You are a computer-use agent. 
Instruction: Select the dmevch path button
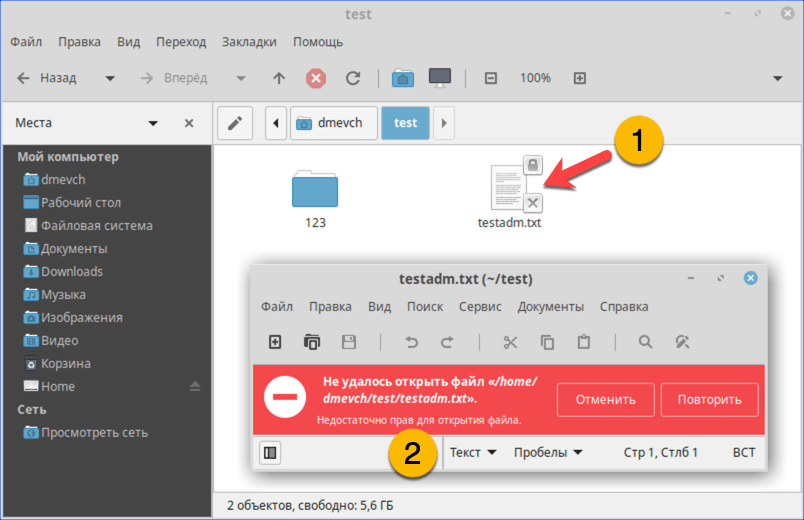click(x=334, y=123)
